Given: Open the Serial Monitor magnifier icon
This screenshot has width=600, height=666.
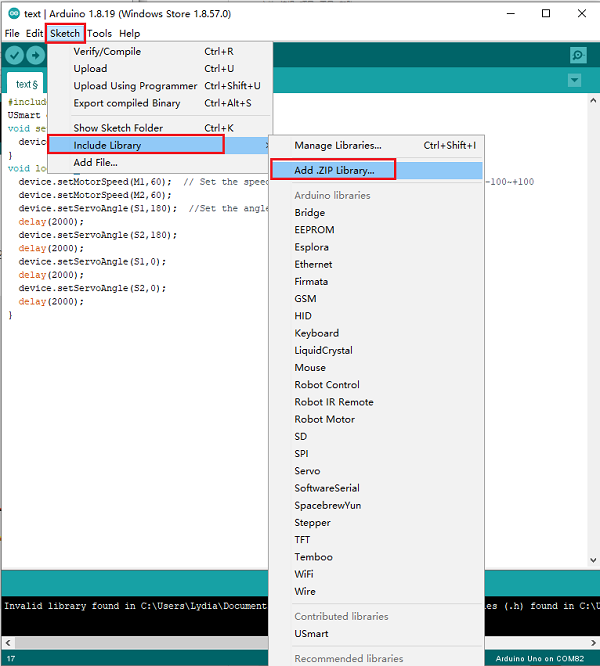Looking at the screenshot, I should tap(578, 55).
